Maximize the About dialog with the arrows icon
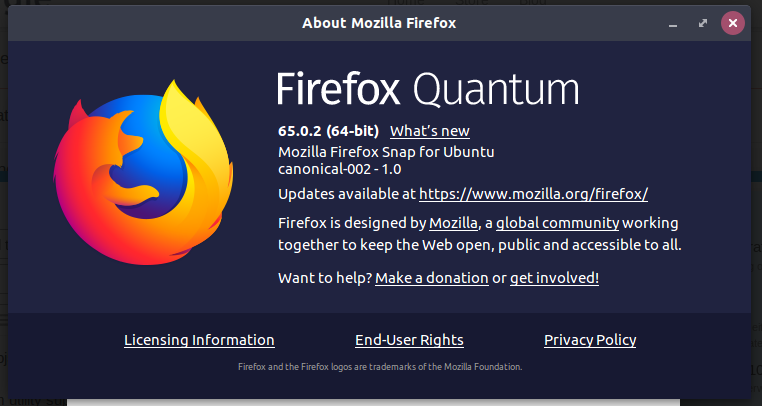 pos(703,23)
